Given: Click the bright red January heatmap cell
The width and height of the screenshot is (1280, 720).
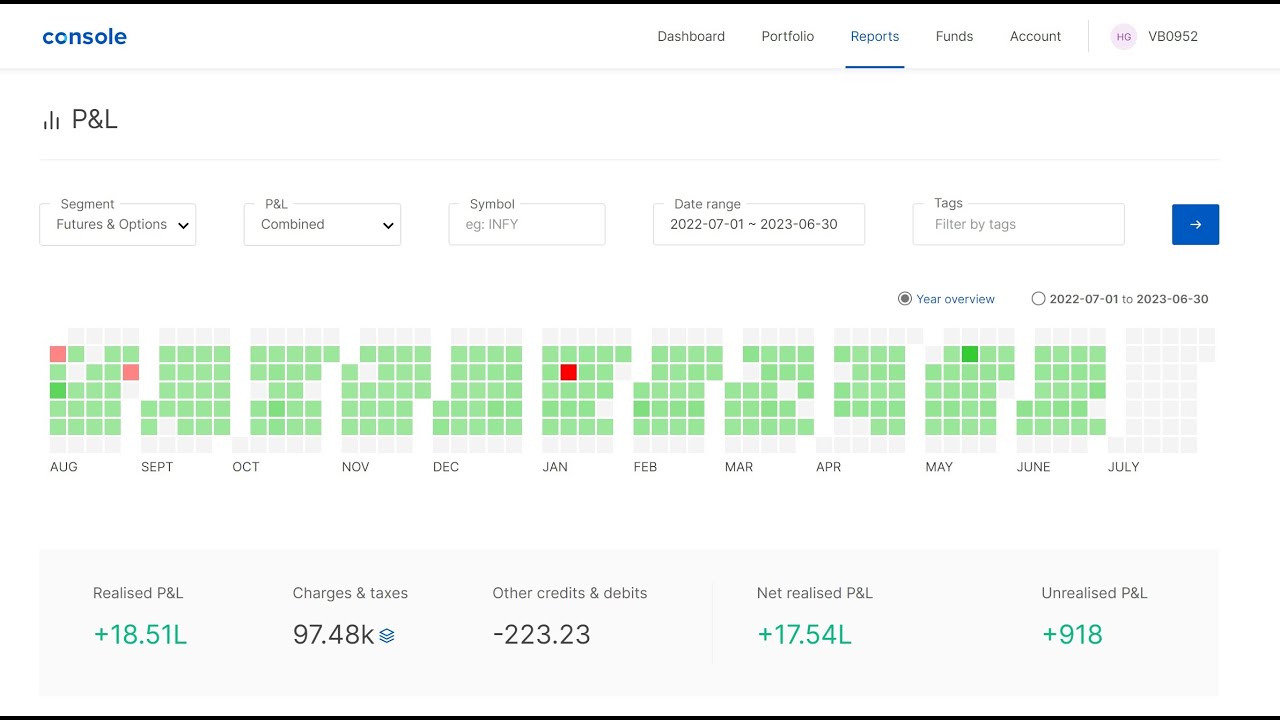Looking at the screenshot, I should pyautogui.click(x=569, y=372).
